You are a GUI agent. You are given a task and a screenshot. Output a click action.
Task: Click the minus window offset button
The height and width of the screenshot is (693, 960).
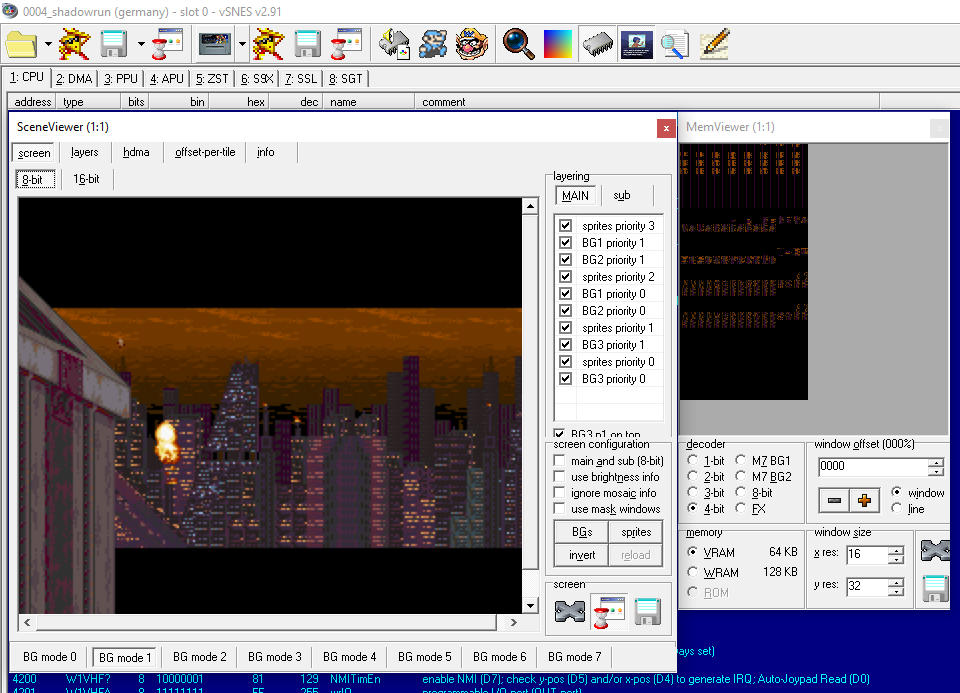(834, 500)
